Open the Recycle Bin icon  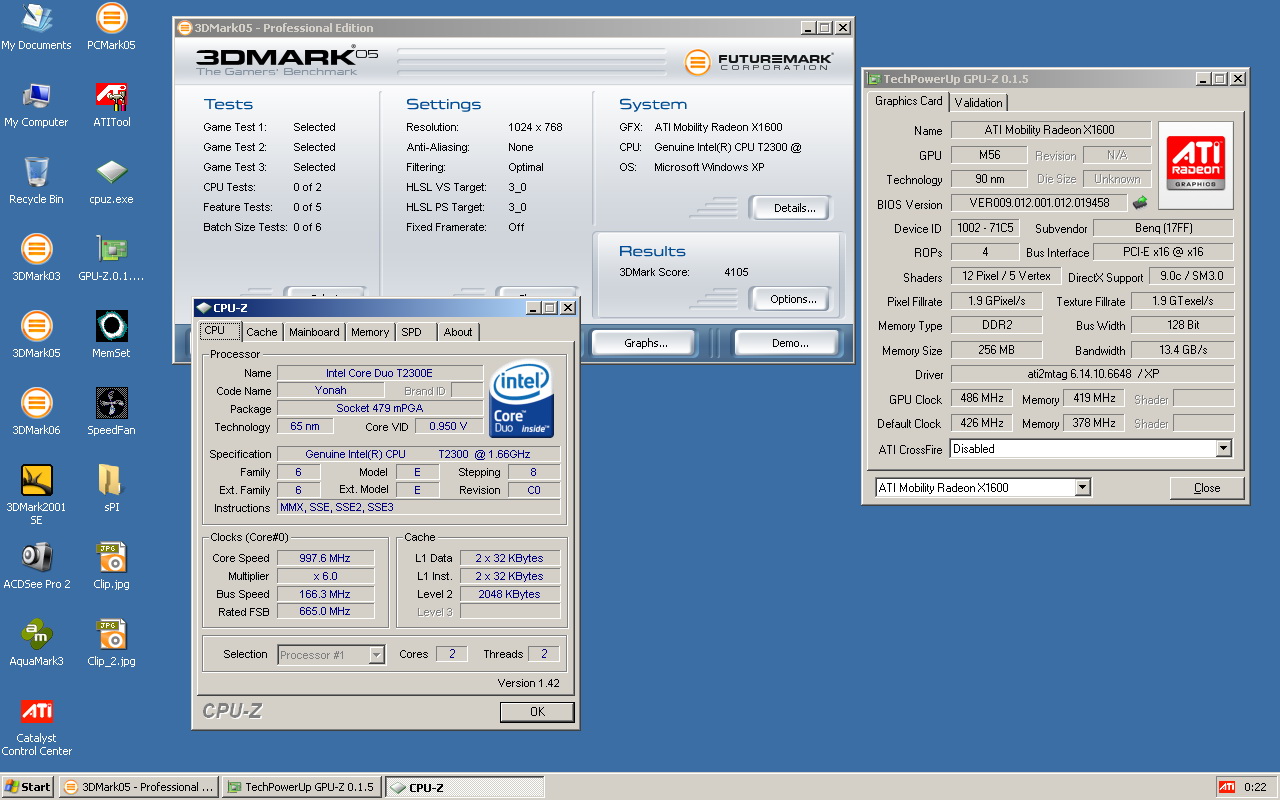pos(36,181)
